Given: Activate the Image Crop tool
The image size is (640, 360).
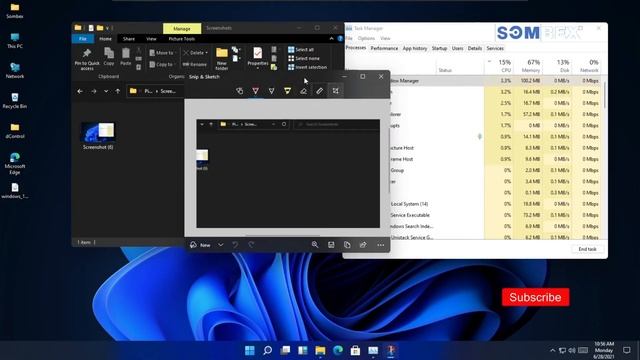Looking at the screenshot, I should click(x=336, y=91).
